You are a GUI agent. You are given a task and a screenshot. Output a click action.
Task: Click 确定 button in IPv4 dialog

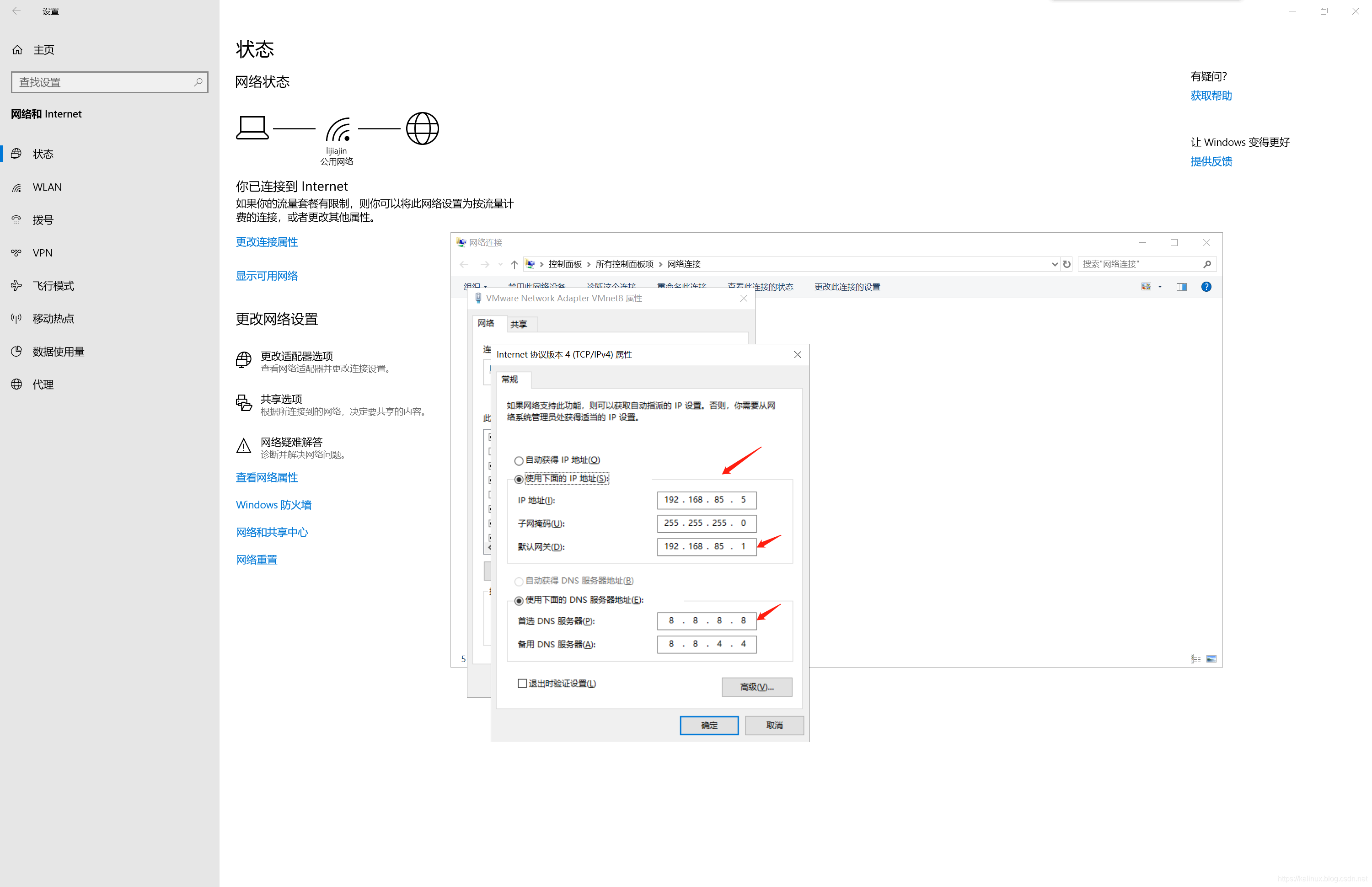(708, 726)
